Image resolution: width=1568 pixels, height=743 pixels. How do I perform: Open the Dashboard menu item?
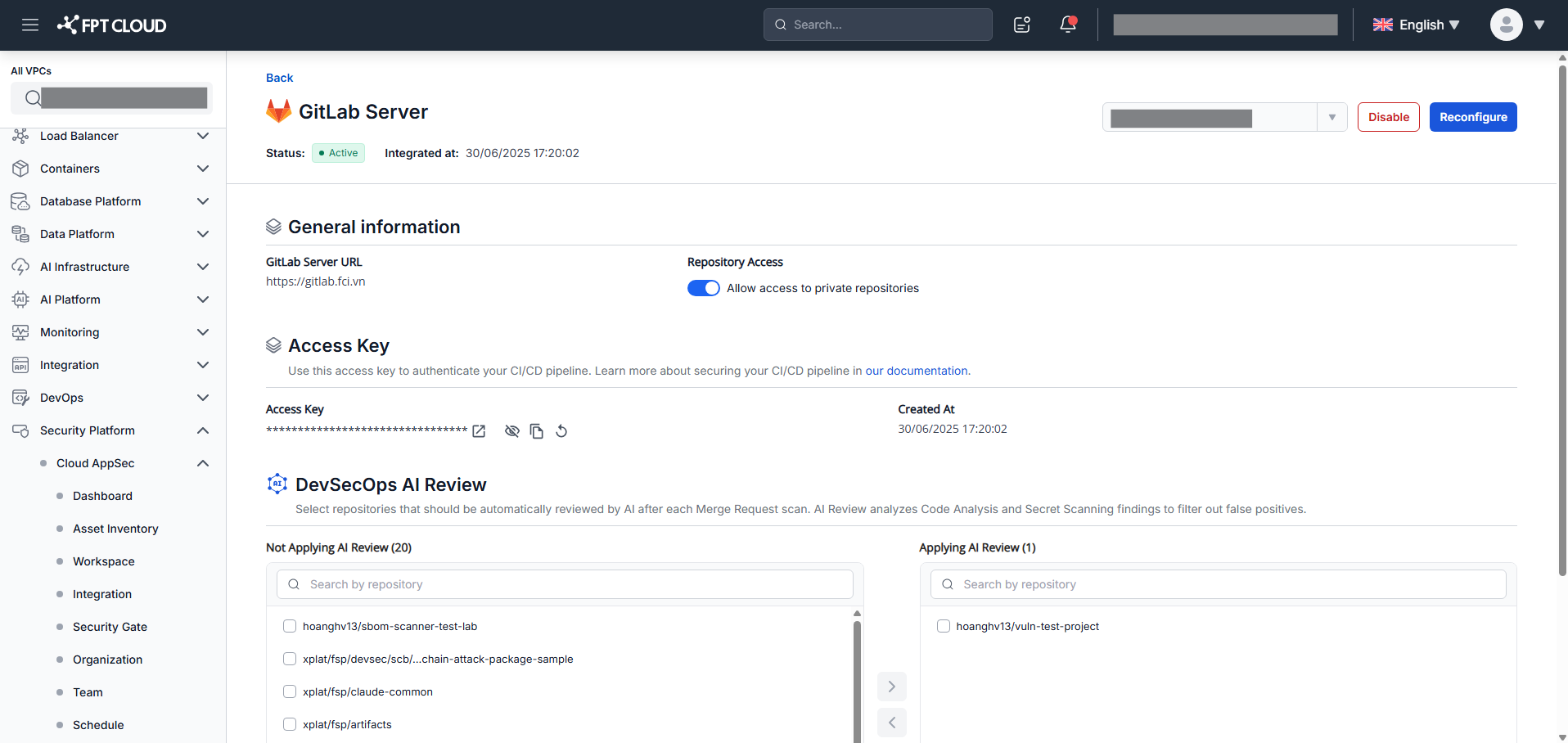(x=102, y=496)
